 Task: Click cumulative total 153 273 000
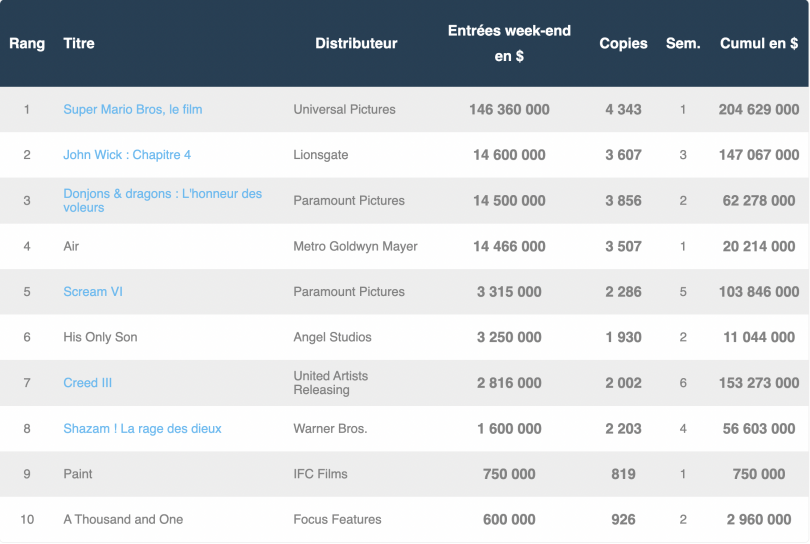tap(759, 383)
